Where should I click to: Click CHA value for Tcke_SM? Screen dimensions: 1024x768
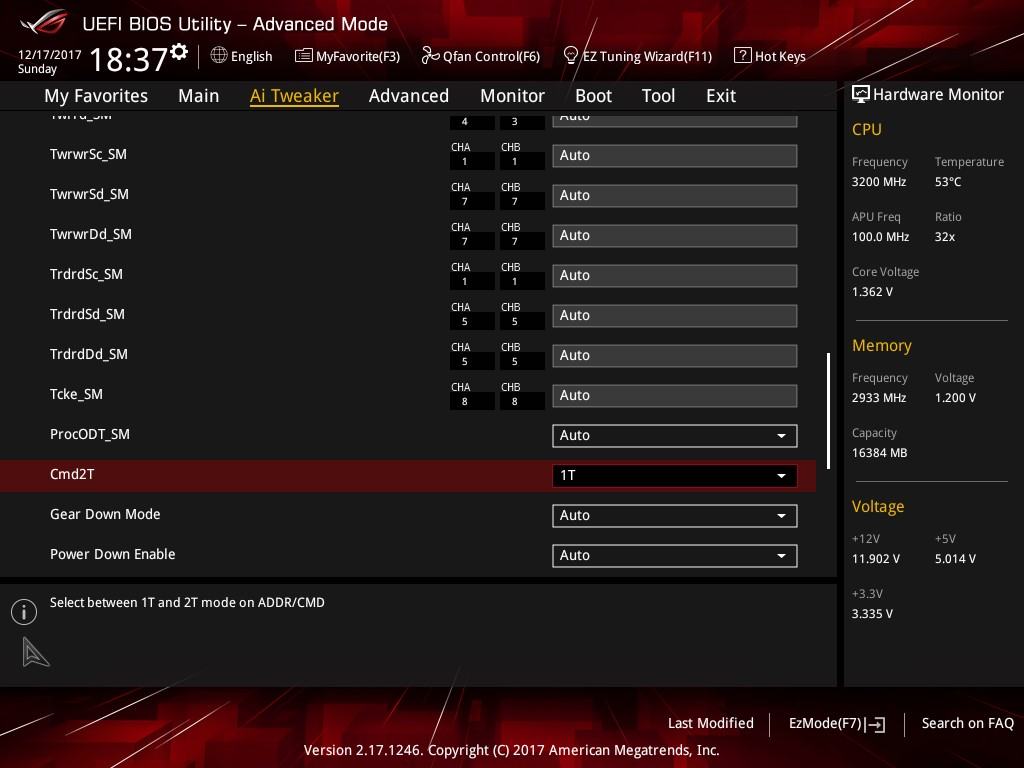tap(472, 402)
